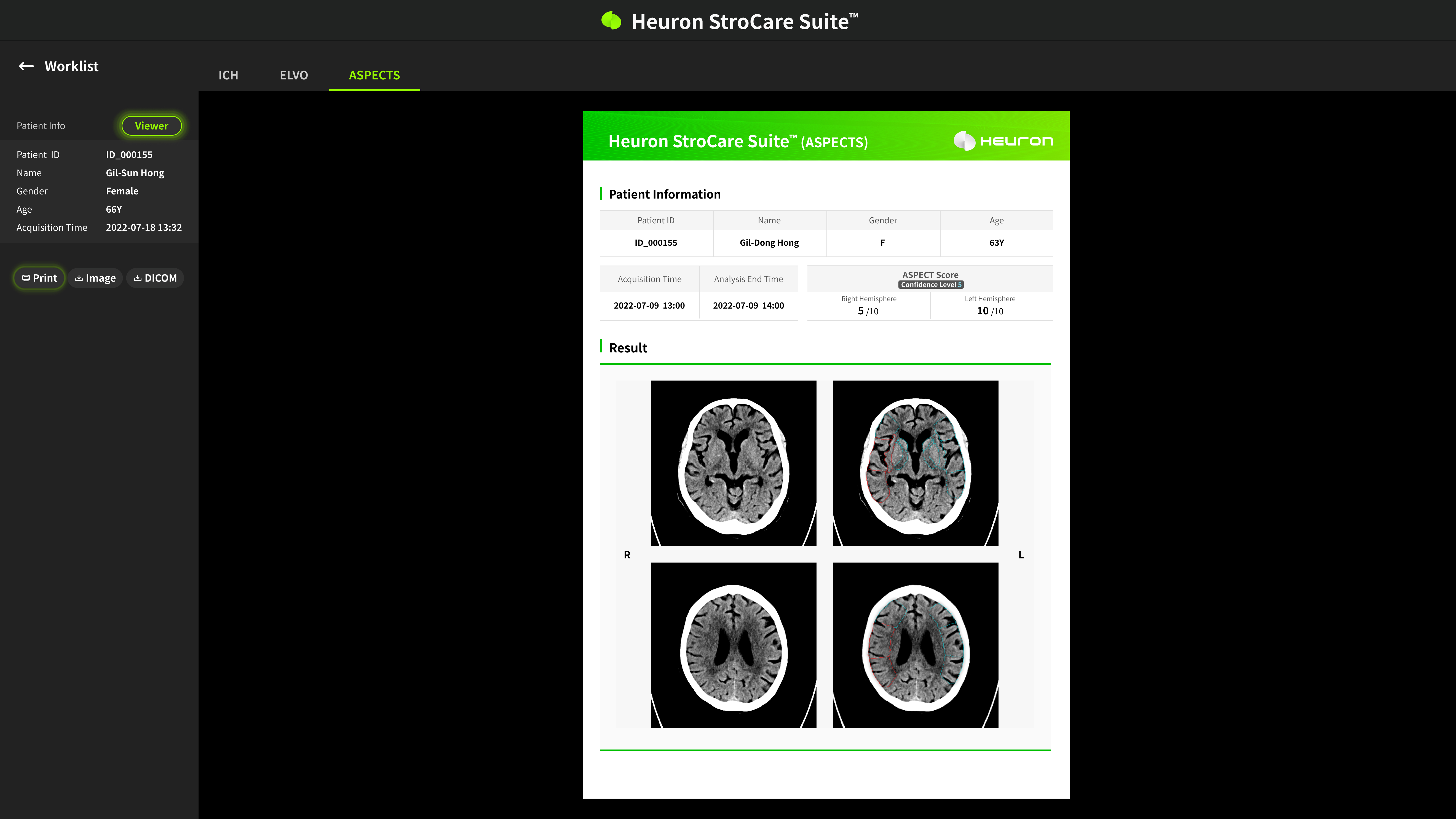Click the Age value 66Y
The height and width of the screenshot is (819, 1456).
point(114,209)
